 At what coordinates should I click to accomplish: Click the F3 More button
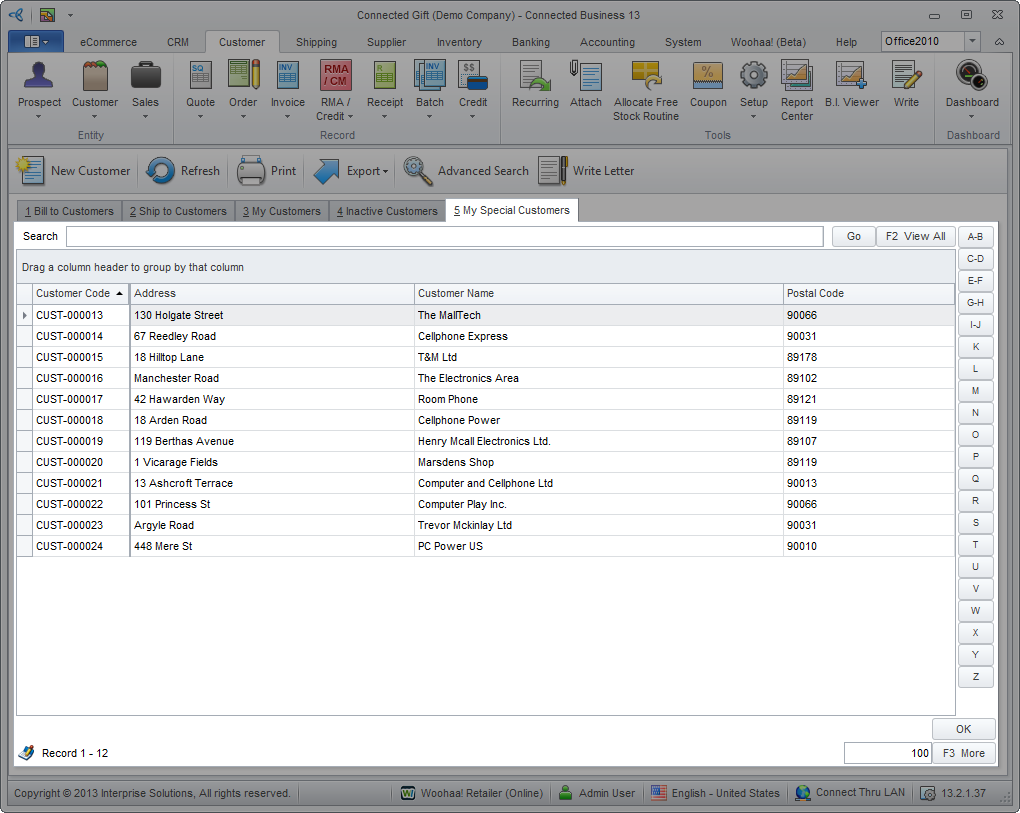(x=964, y=753)
